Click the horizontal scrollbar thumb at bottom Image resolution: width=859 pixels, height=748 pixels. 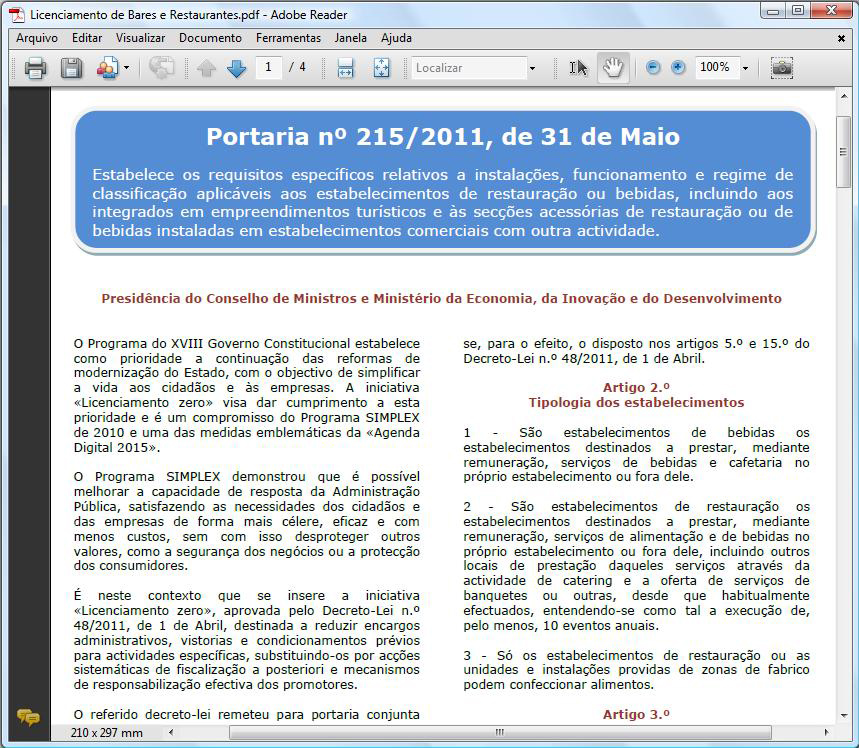(x=500, y=733)
